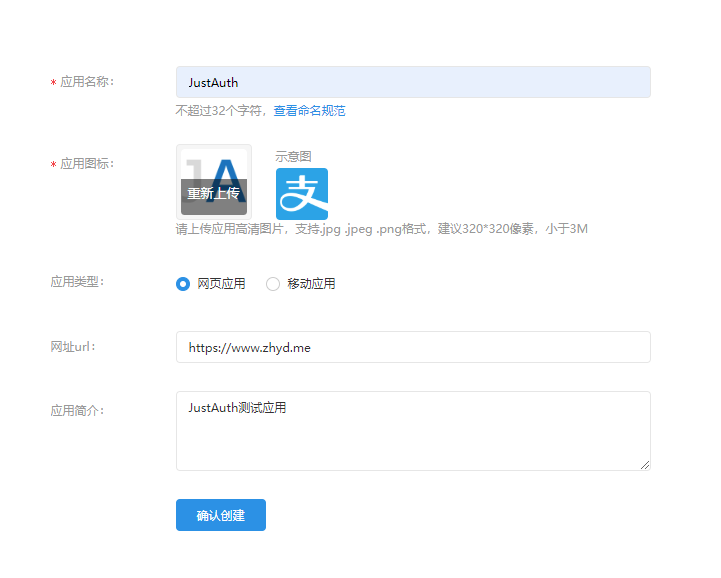Select the 网页应用 radio button

[183, 284]
